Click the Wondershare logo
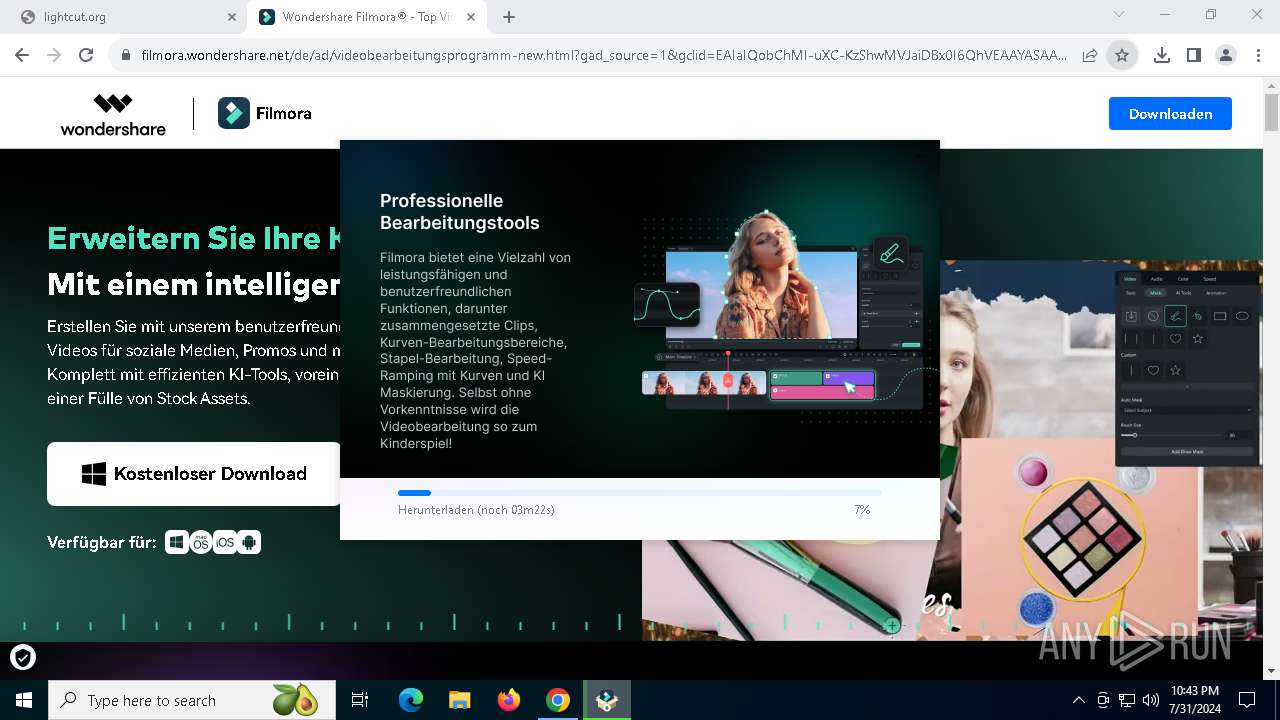The height and width of the screenshot is (720, 1280). pos(113,114)
